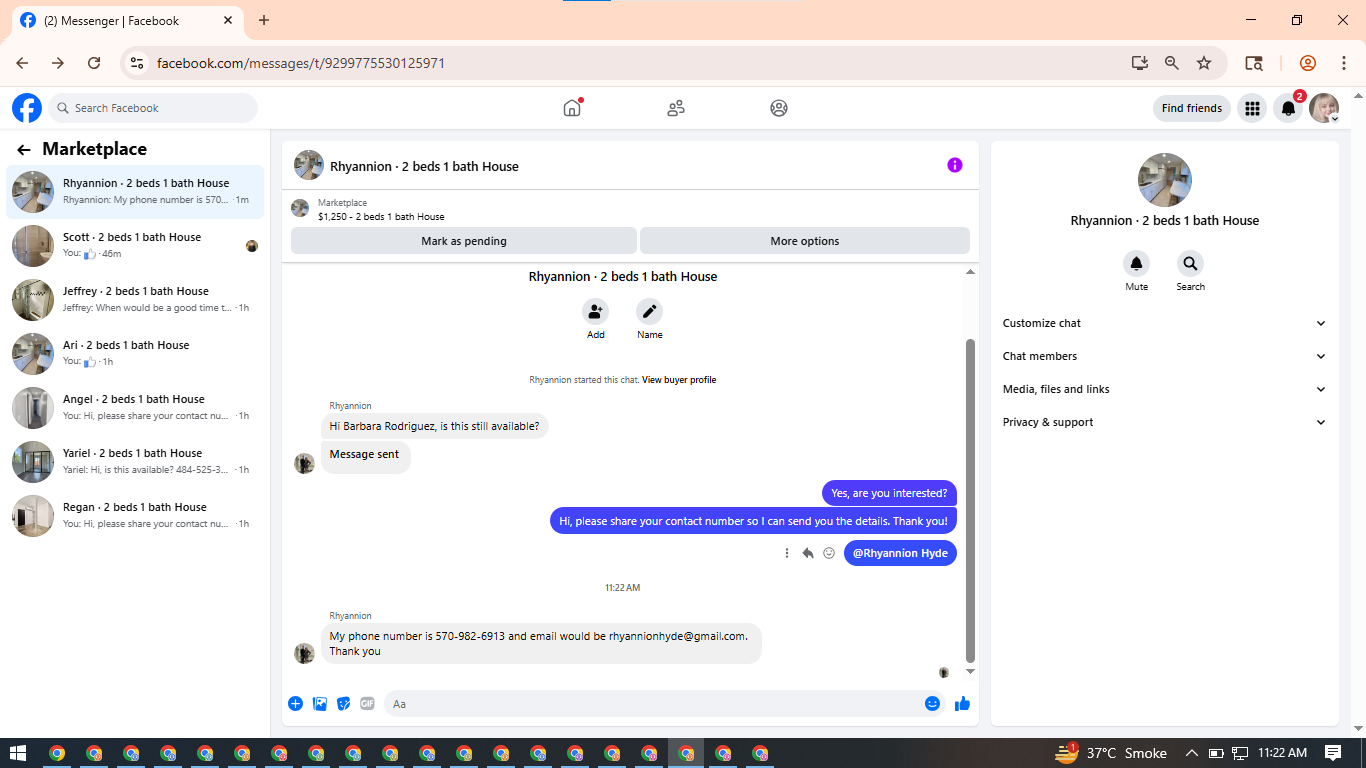Open account menu from profile picture

1324,108
